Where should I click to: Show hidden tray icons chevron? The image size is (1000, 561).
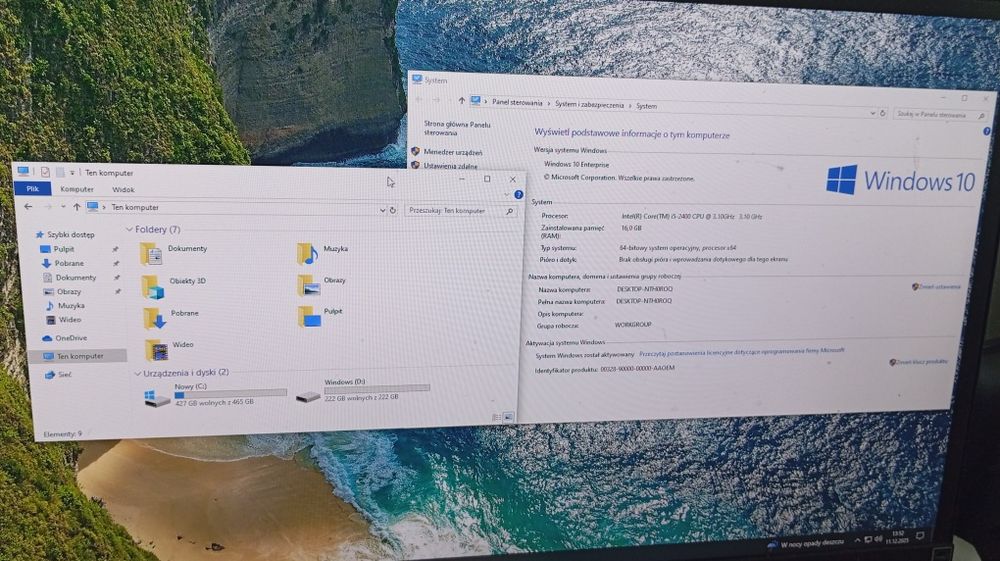(x=857, y=541)
